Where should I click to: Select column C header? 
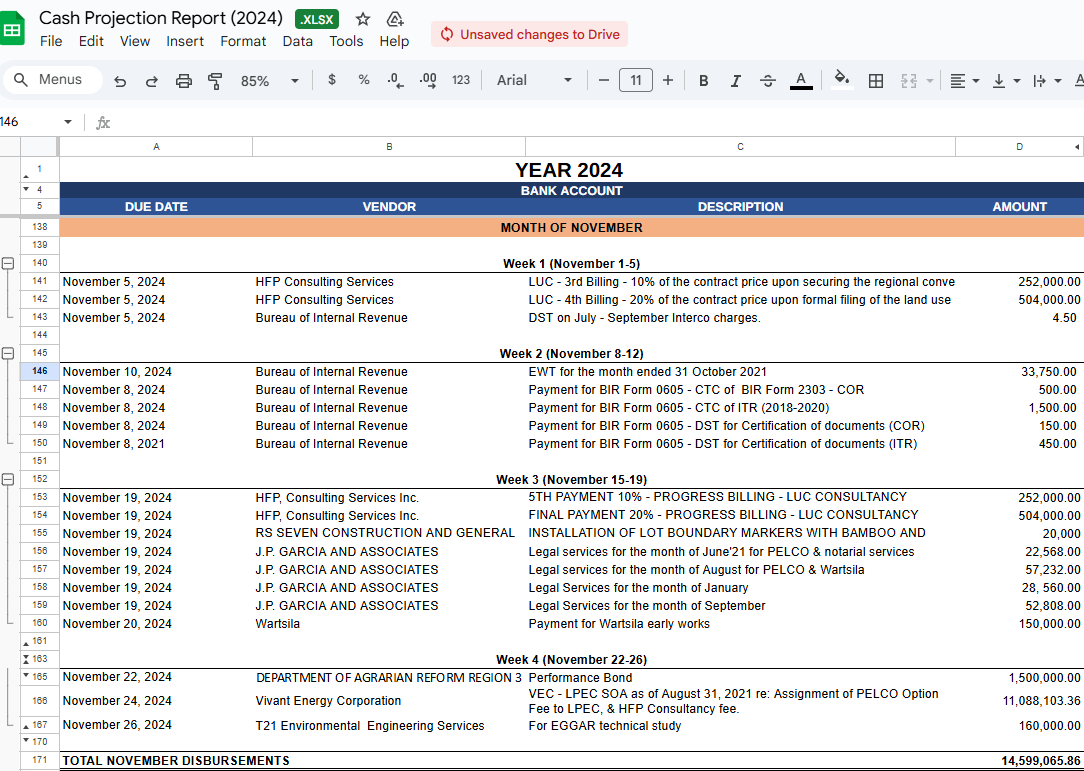(x=740, y=147)
